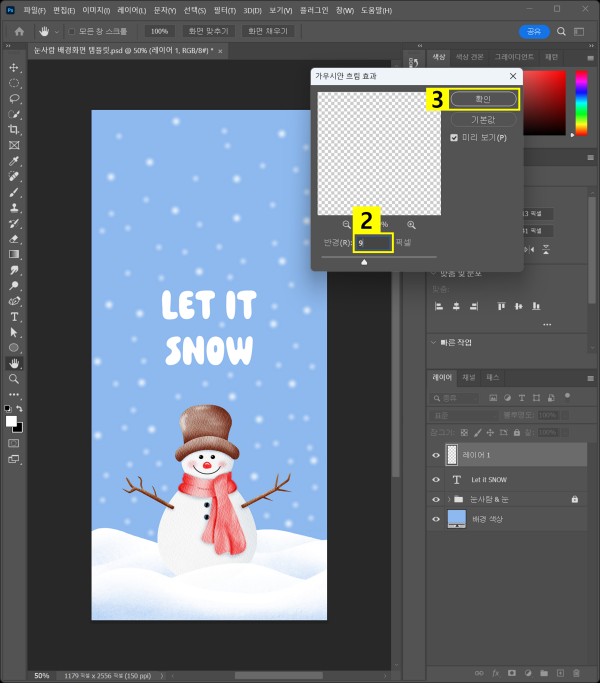Hide the 눈사람 & 눈 group
Image resolution: width=600 pixels, height=683 pixels.
(436, 500)
